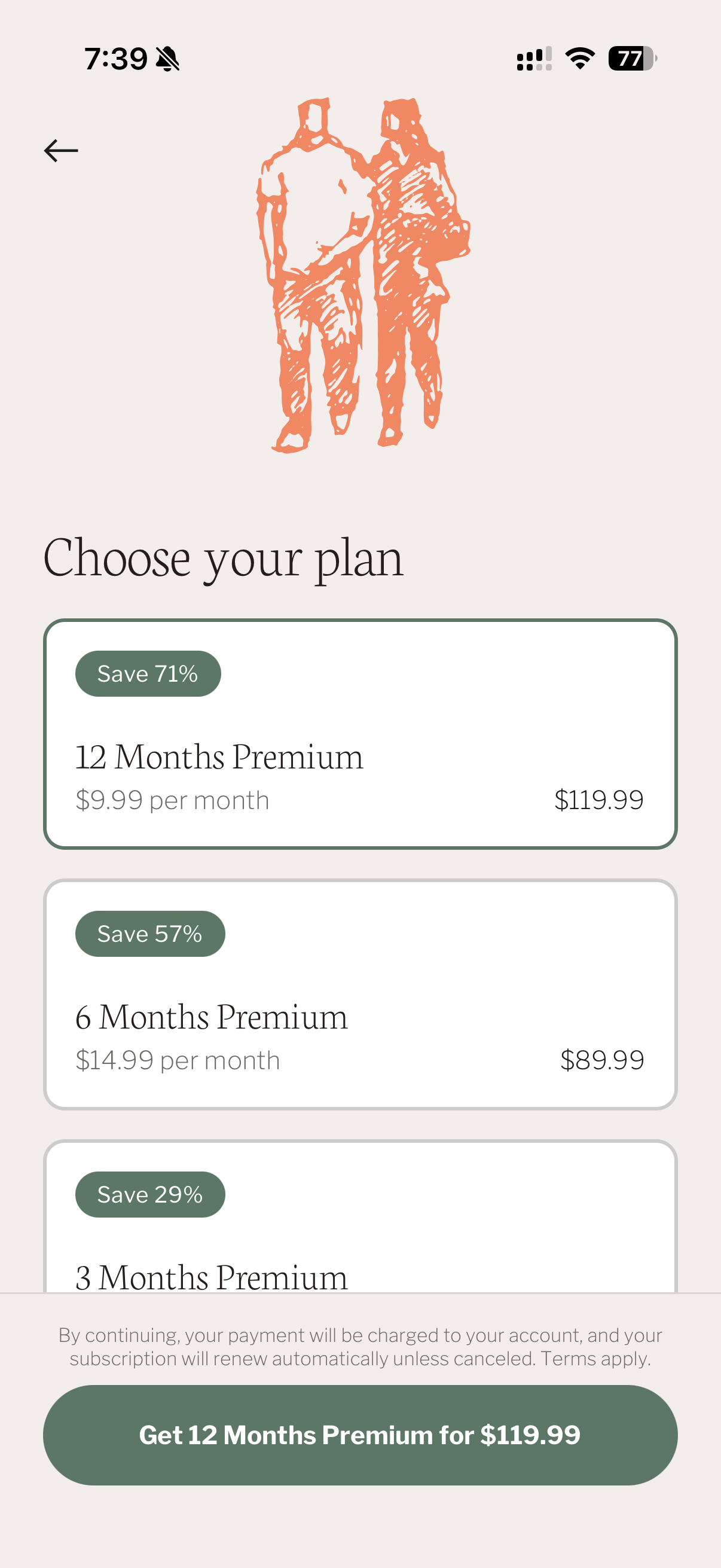Select the 6 Months Premium plan
This screenshot has height=1568, width=721.
point(360,994)
